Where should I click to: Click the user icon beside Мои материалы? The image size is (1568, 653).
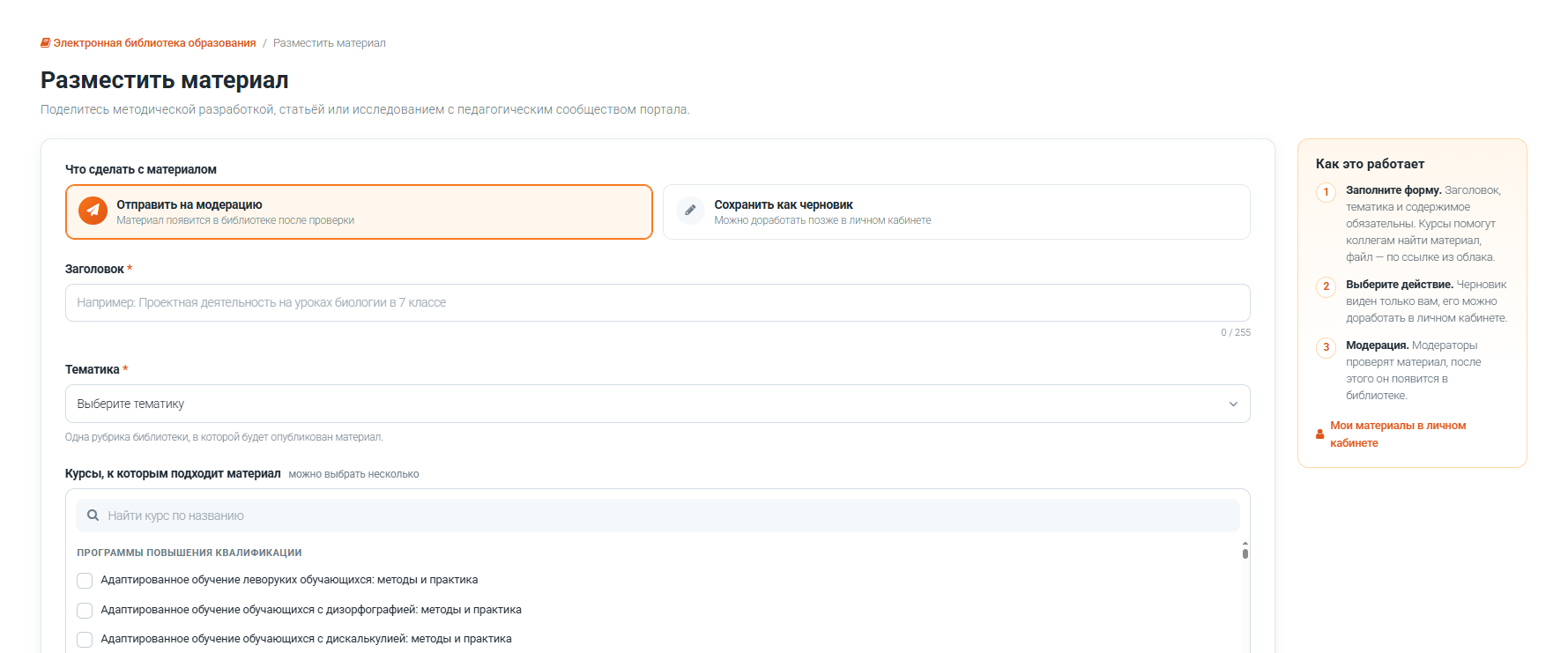[1319, 434]
